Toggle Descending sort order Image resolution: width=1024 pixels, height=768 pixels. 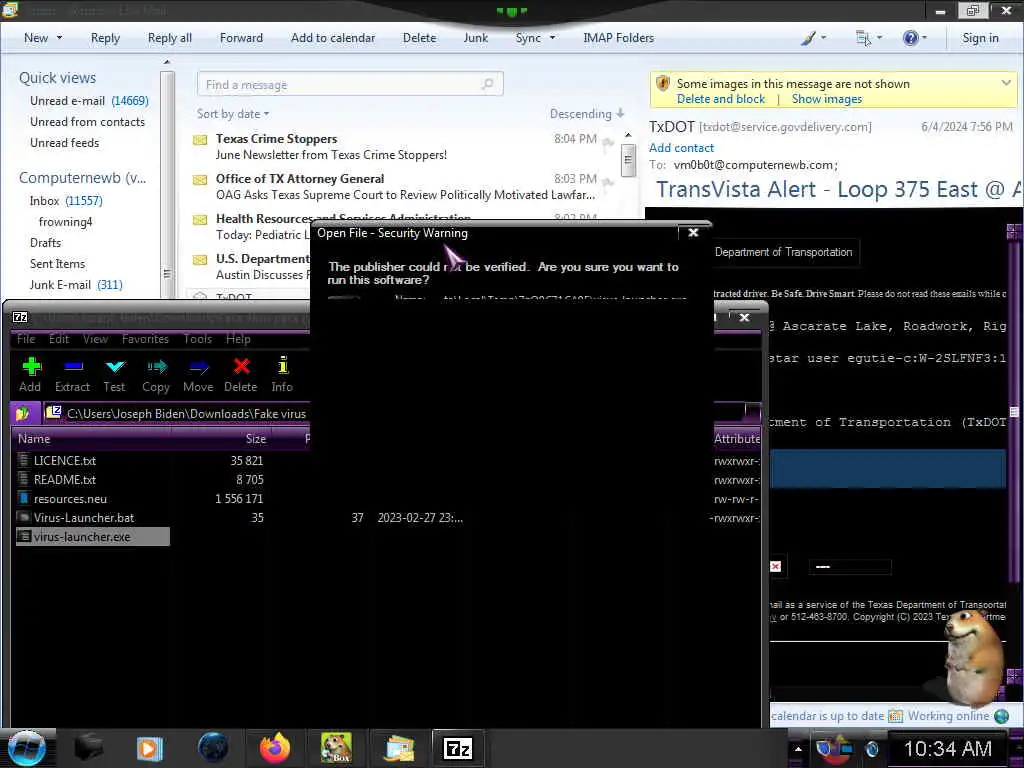click(587, 114)
